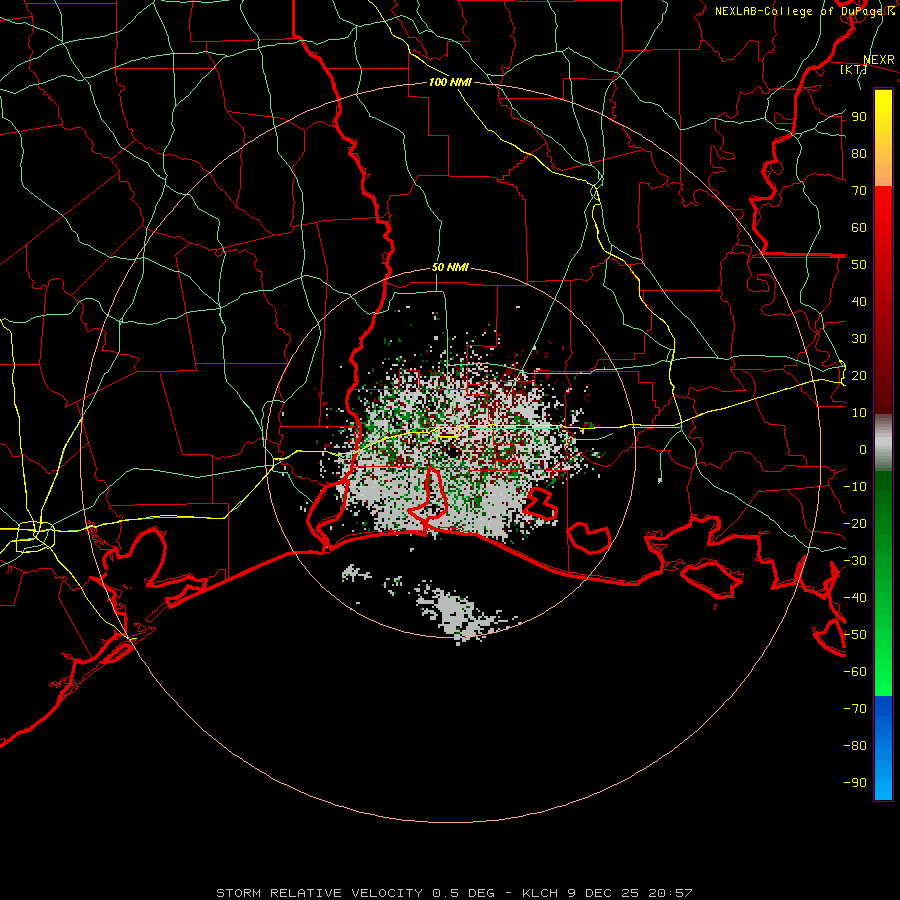Click the -30 value on the velocity scale

click(855, 561)
